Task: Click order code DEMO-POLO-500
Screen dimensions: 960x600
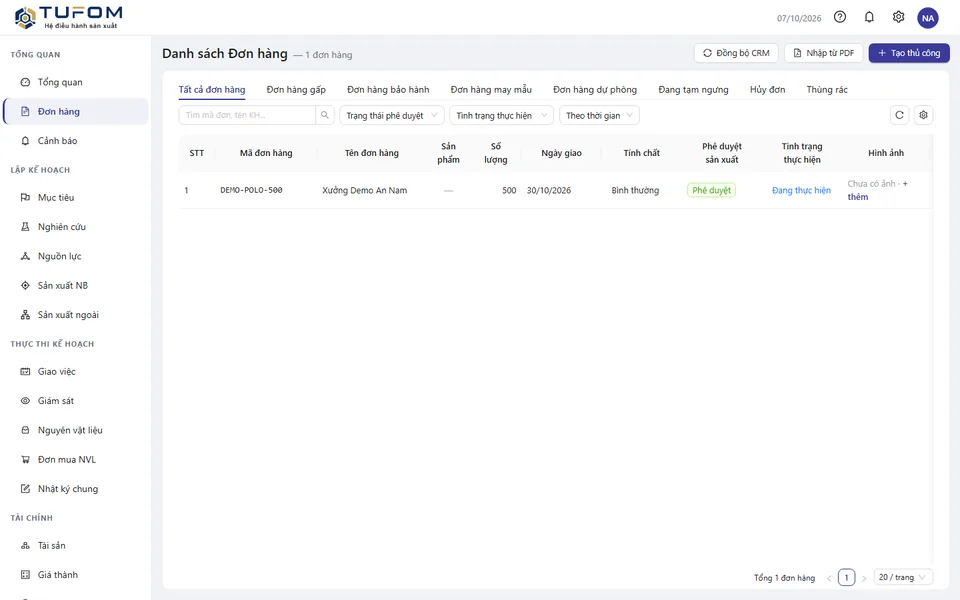Action: (x=252, y=190)
